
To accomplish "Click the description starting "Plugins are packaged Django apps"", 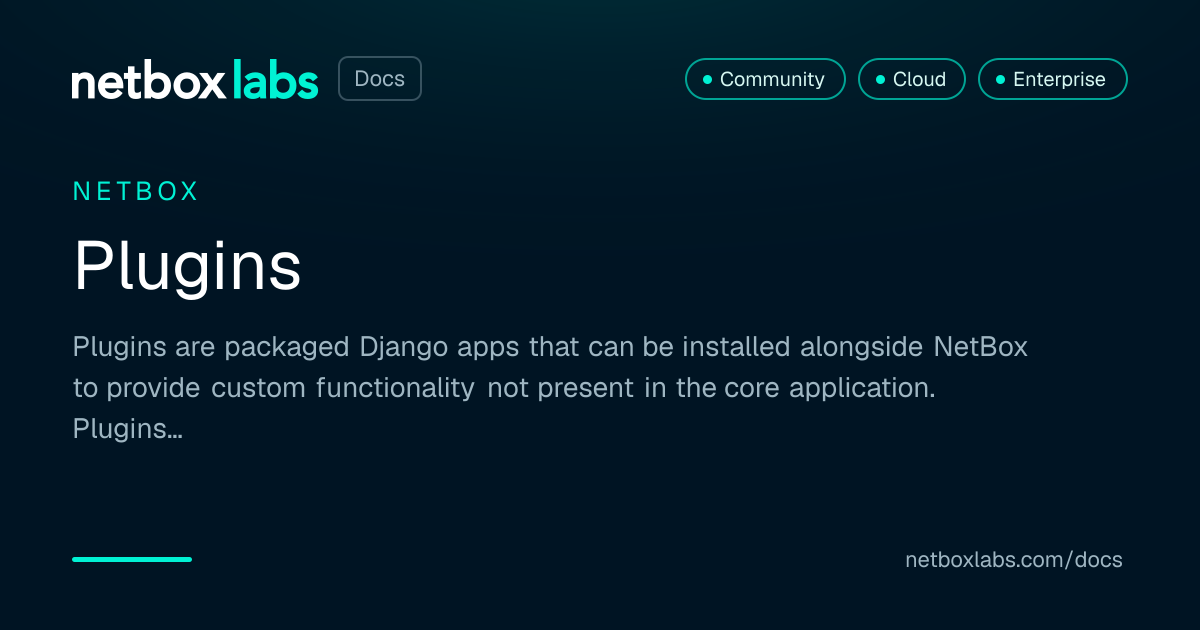I will [x=550, y=388].
